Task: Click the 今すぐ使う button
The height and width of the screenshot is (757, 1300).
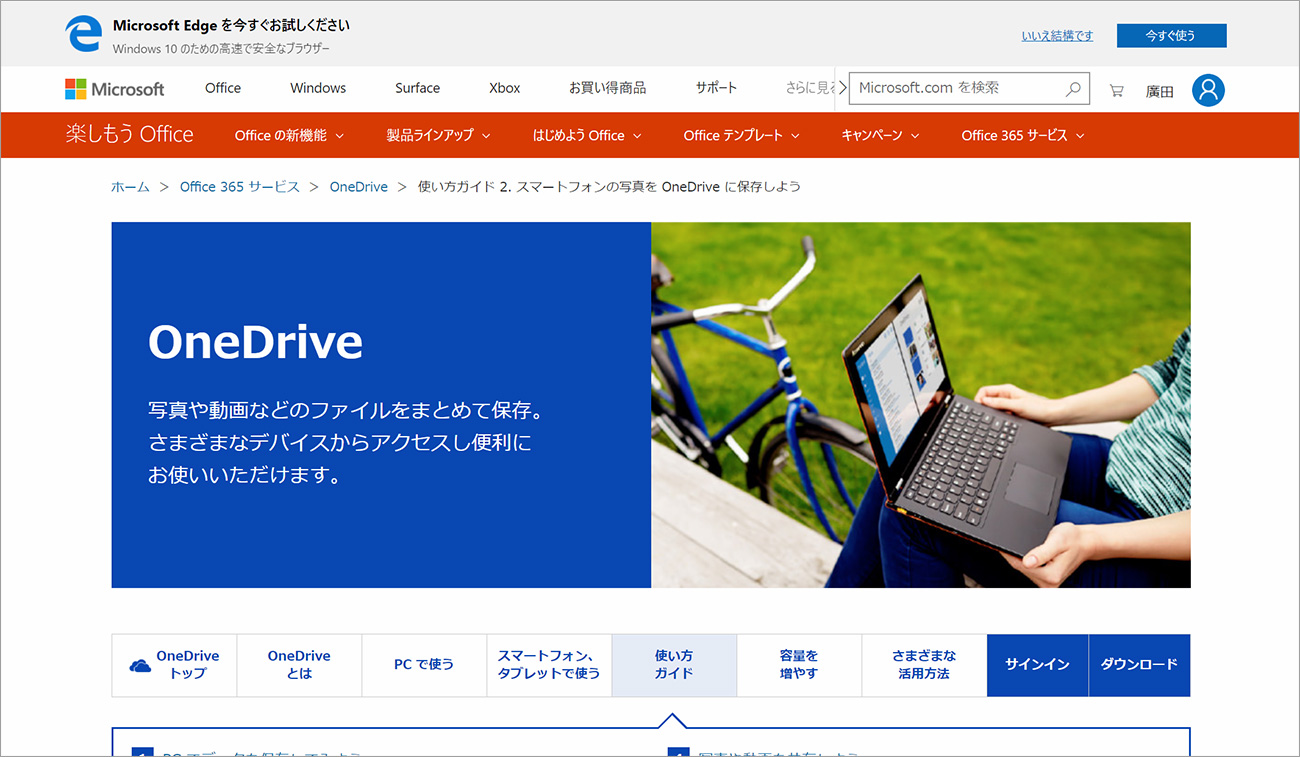Action: point(1171,36)
